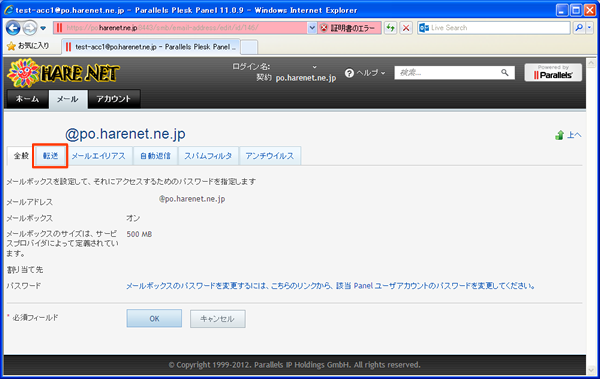This screenshot has width=600, height=379.
Task: Open the メールエイリアス tab
Action: [99, 156]
